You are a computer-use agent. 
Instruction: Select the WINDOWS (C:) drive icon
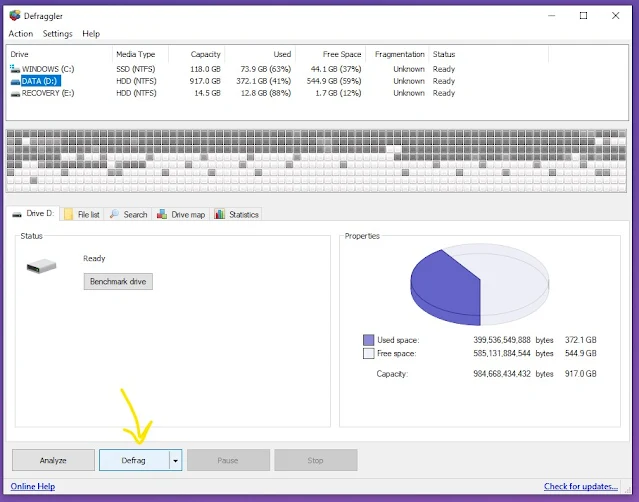(15, 68)
